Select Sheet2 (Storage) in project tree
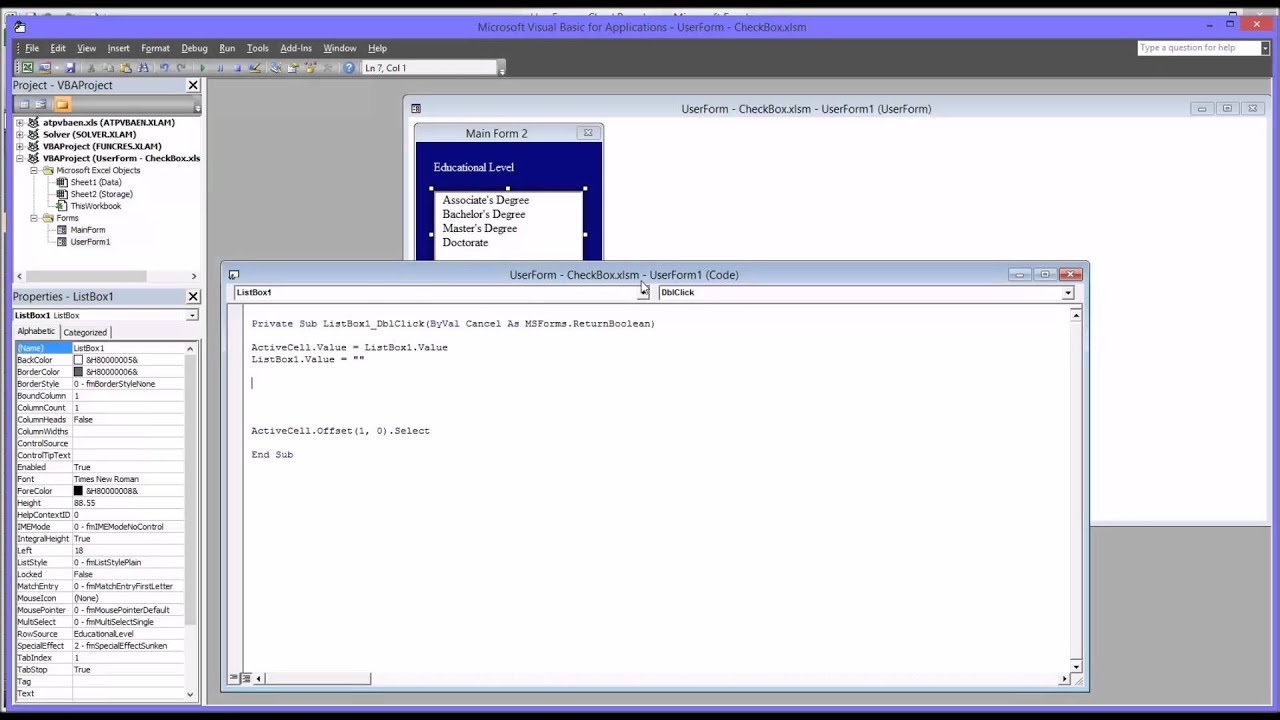This screenshot has height=720, width=1280. pos(101,195)
